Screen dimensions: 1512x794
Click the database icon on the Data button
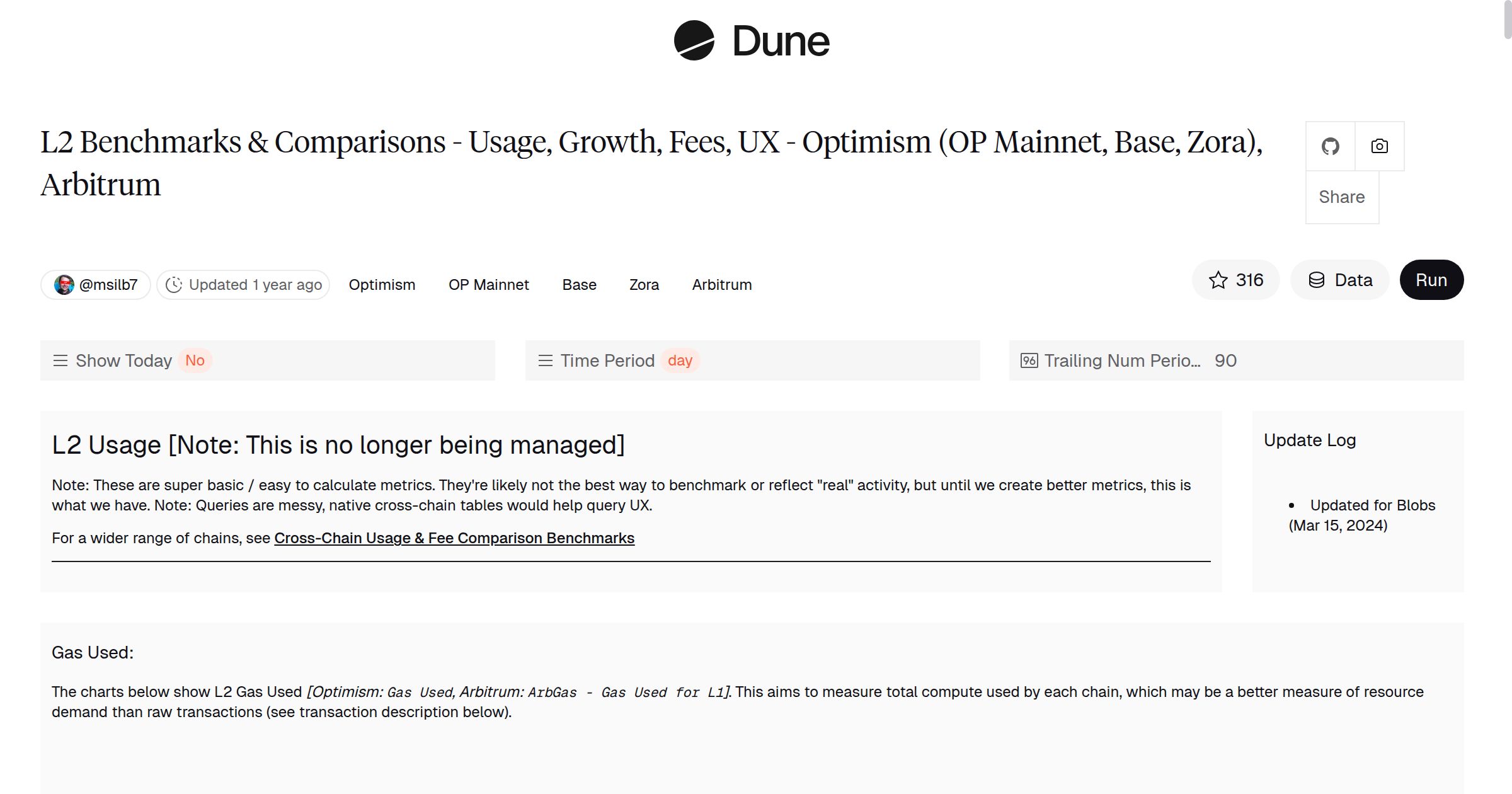[1317, 280]
